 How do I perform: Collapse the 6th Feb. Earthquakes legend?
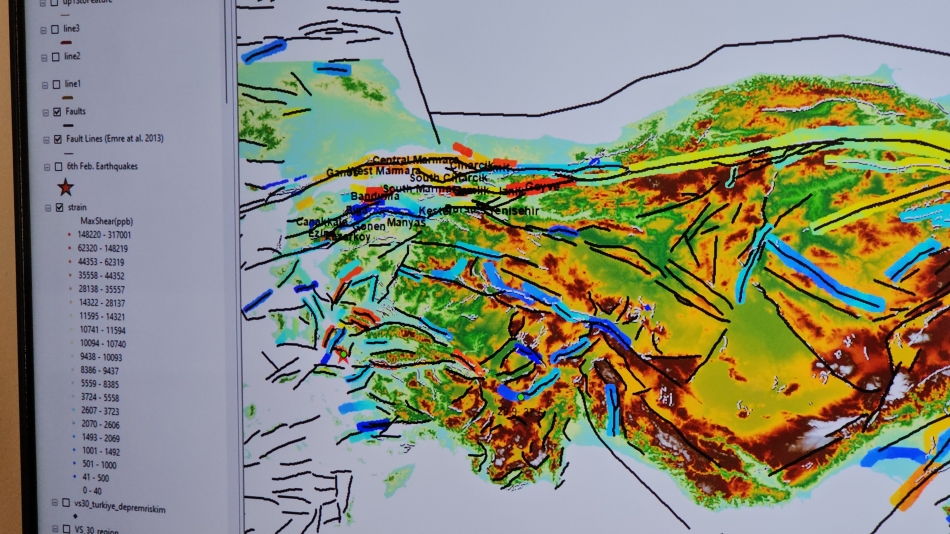[47, 167]
